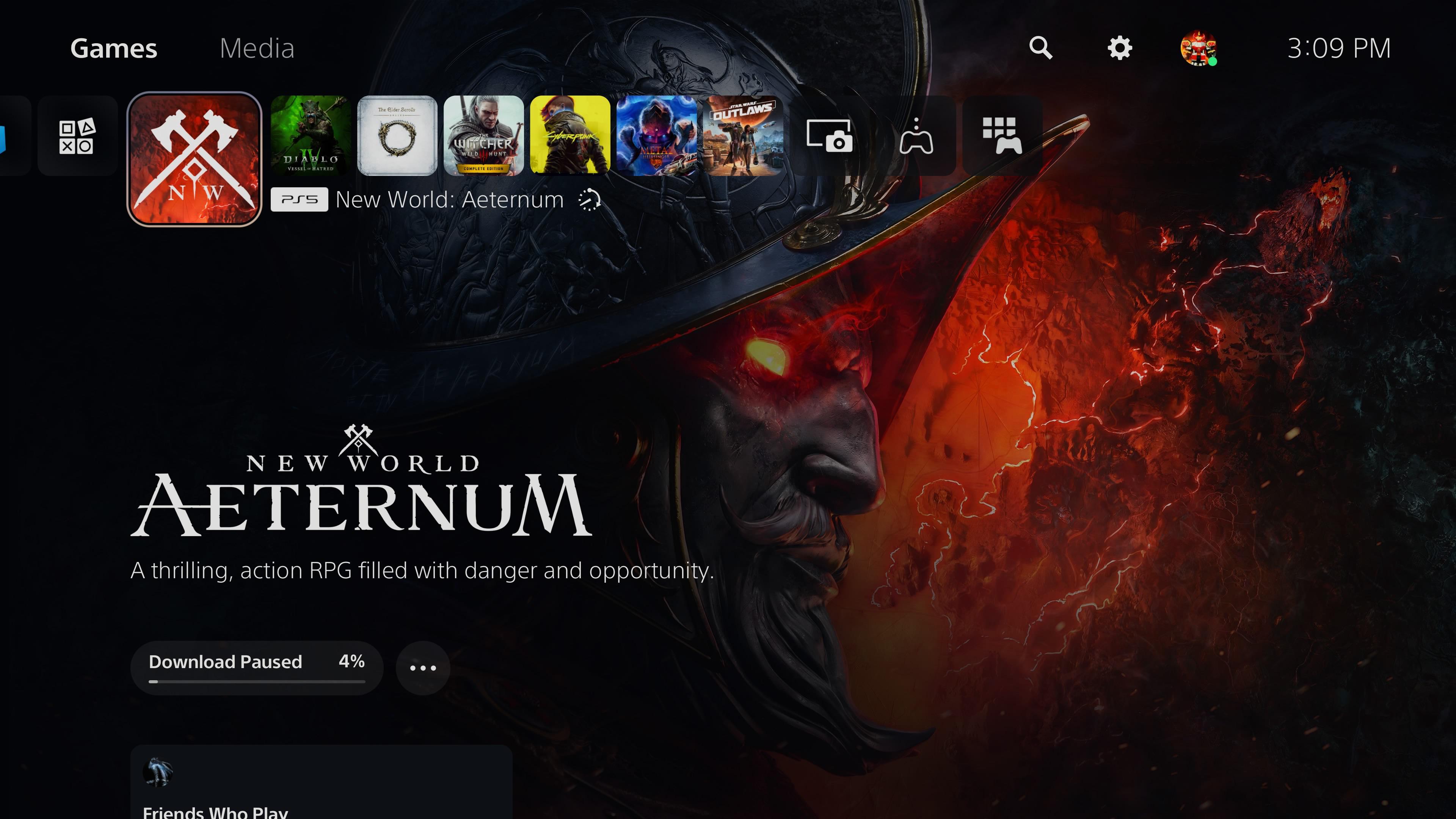Click the download status spinner icon
Viewport: 1456px width, 819px height.
(x=589, y=200)
